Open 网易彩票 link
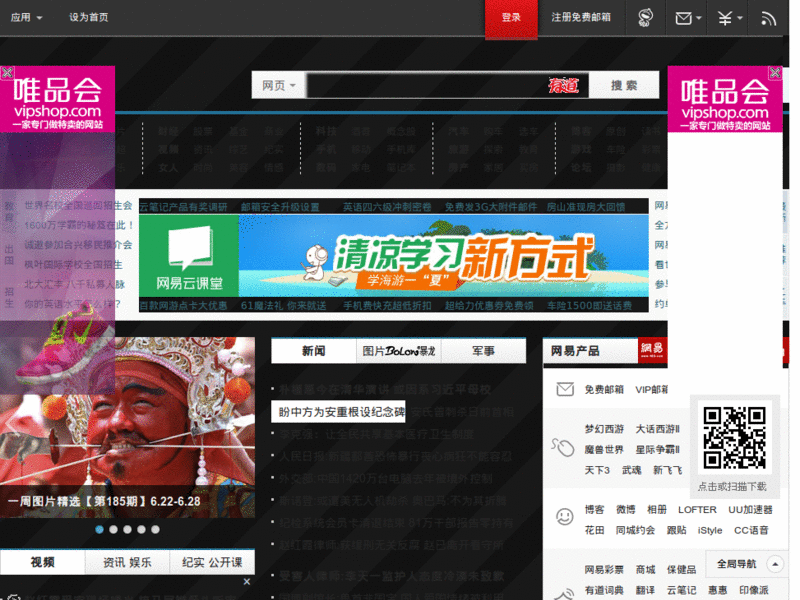800x600 pixels. 604,569
